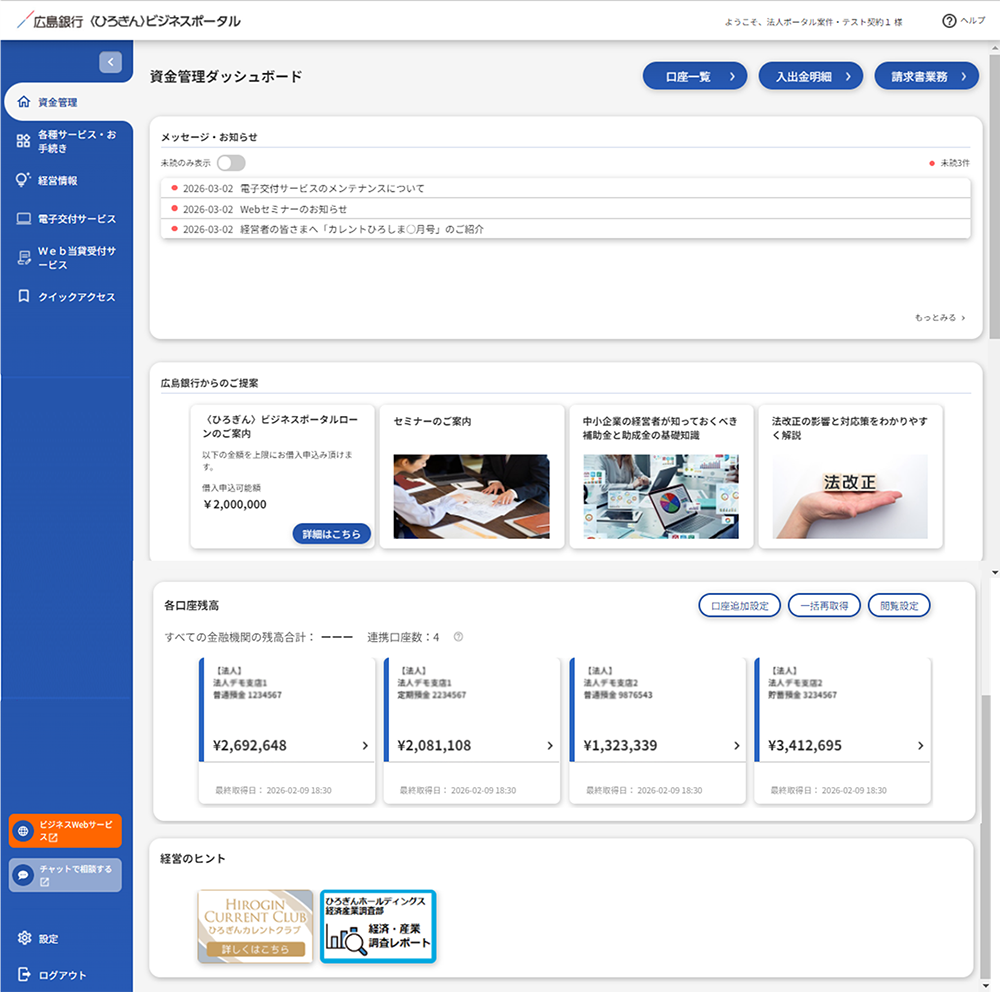The width and height of the screenshot is (1000, 992).
Task: Open 設定 via the gear icon
Action: pos(24,938)
